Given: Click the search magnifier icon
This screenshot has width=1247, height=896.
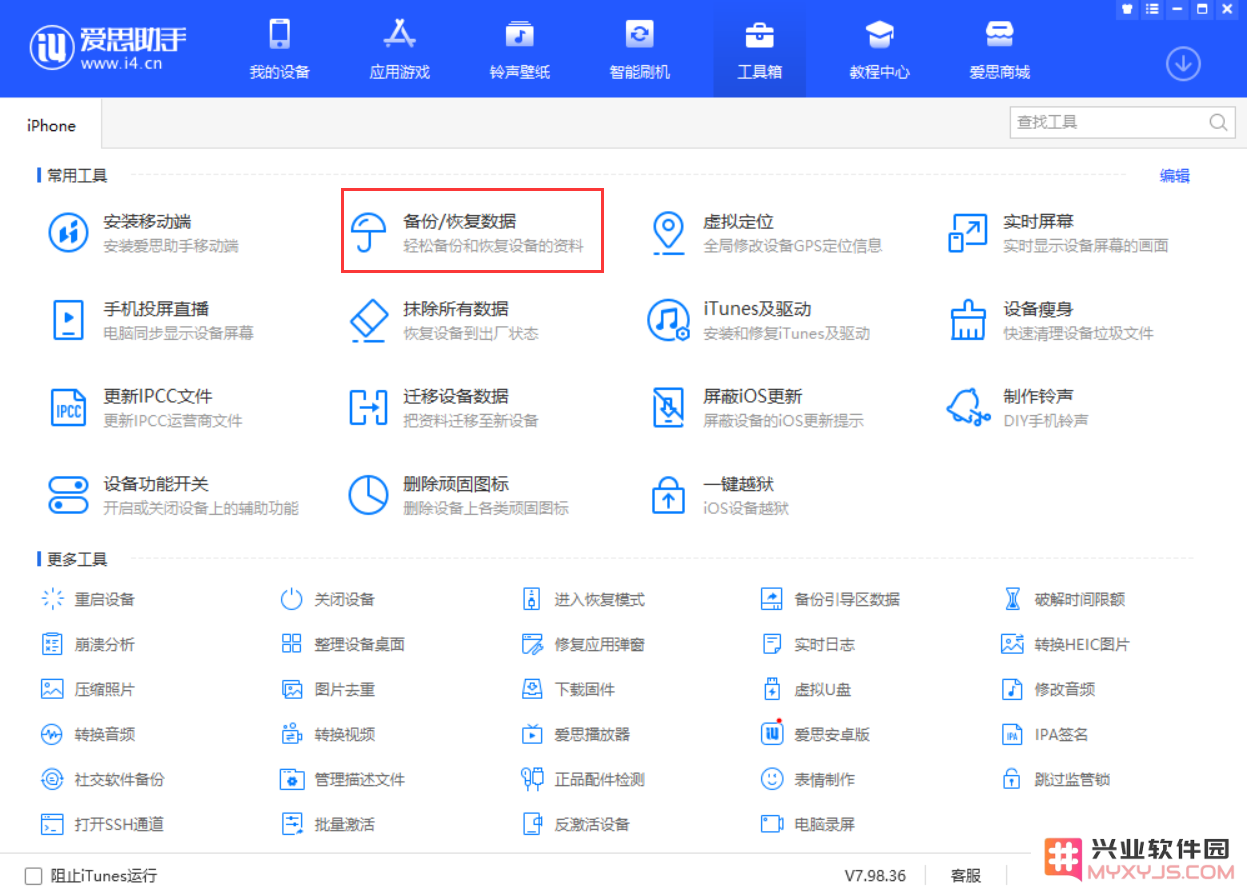Looking at the screenshot, I should tap(1218, 122).
